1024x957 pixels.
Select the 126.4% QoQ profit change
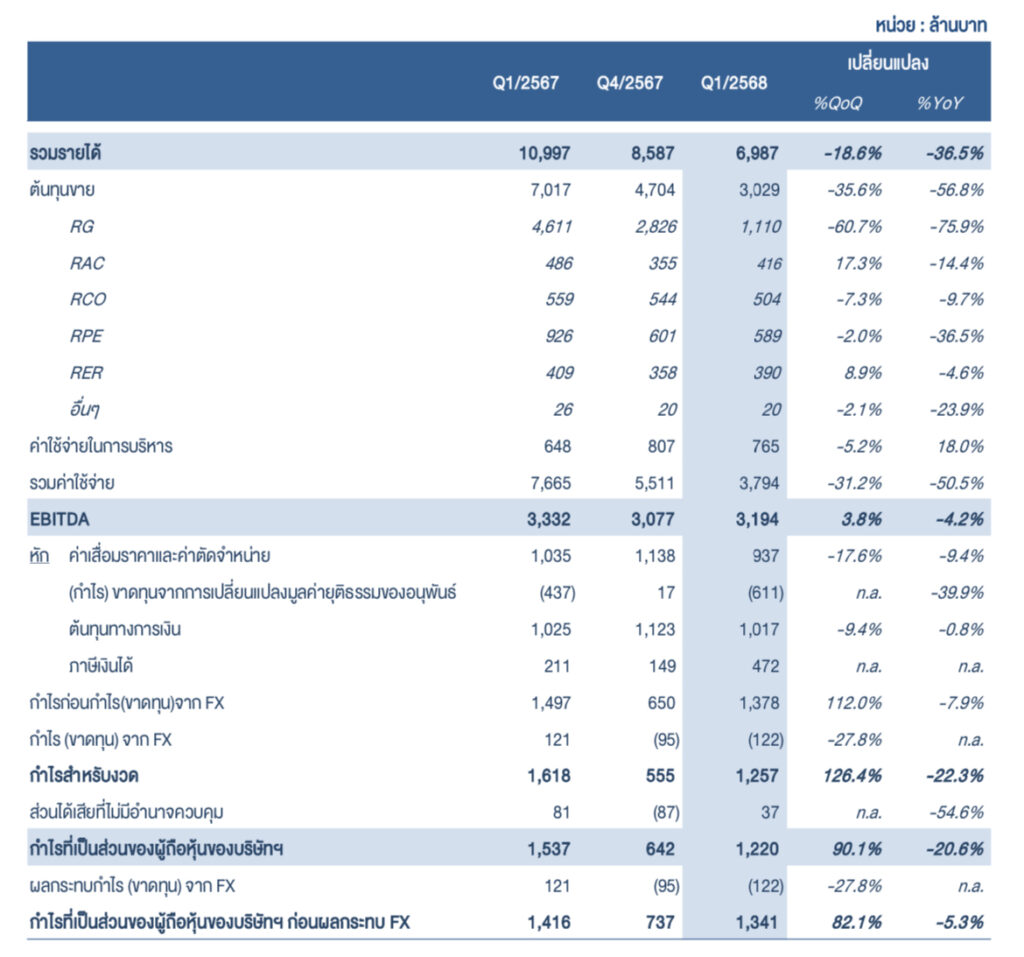(x=855, y=777)
